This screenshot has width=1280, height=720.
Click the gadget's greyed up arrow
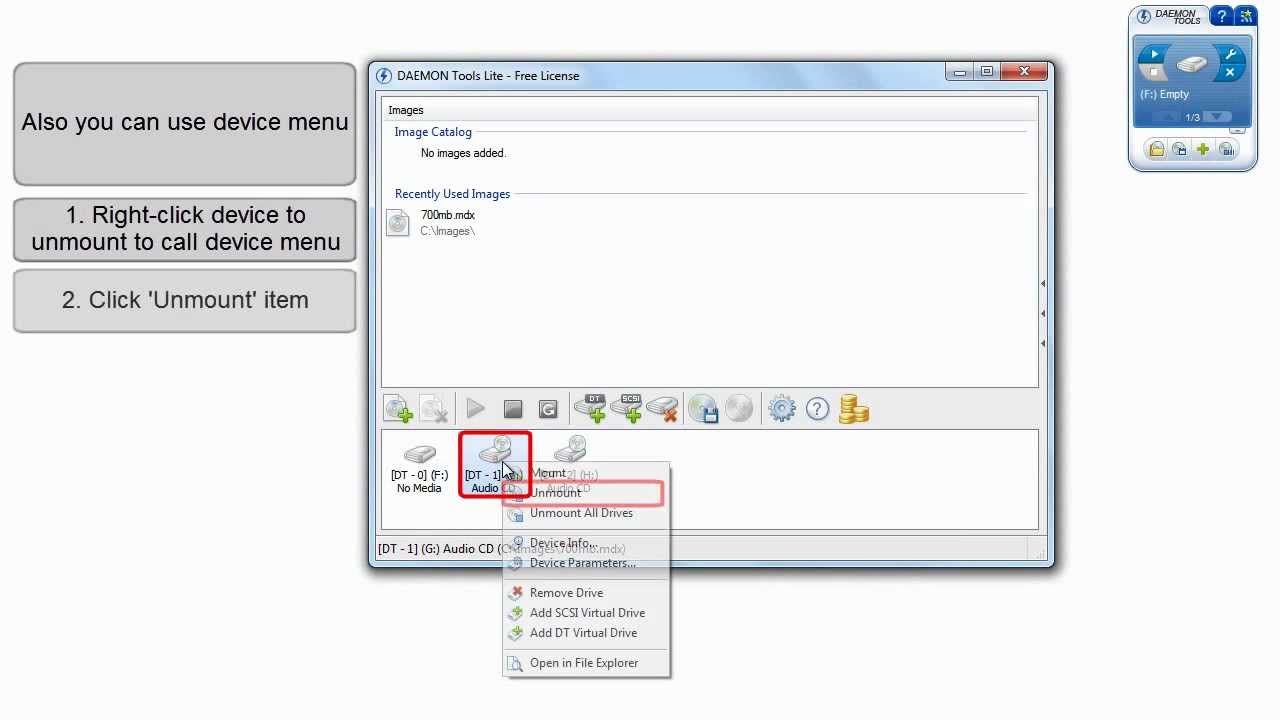[1166, 117]
